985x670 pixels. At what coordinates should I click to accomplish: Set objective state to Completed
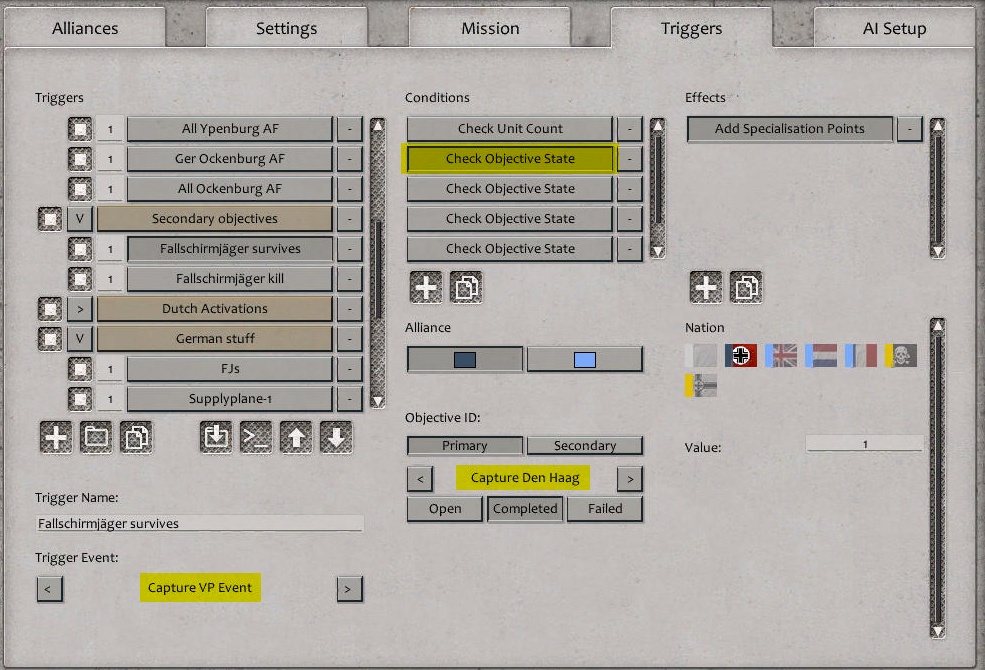(525, 509)
